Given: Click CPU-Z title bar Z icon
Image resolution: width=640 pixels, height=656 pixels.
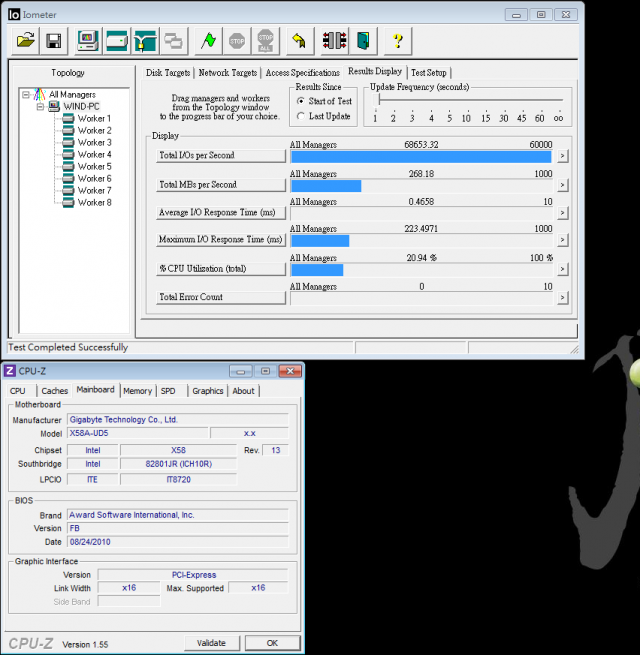Looking at the screenshot, I should coord(10,371).
